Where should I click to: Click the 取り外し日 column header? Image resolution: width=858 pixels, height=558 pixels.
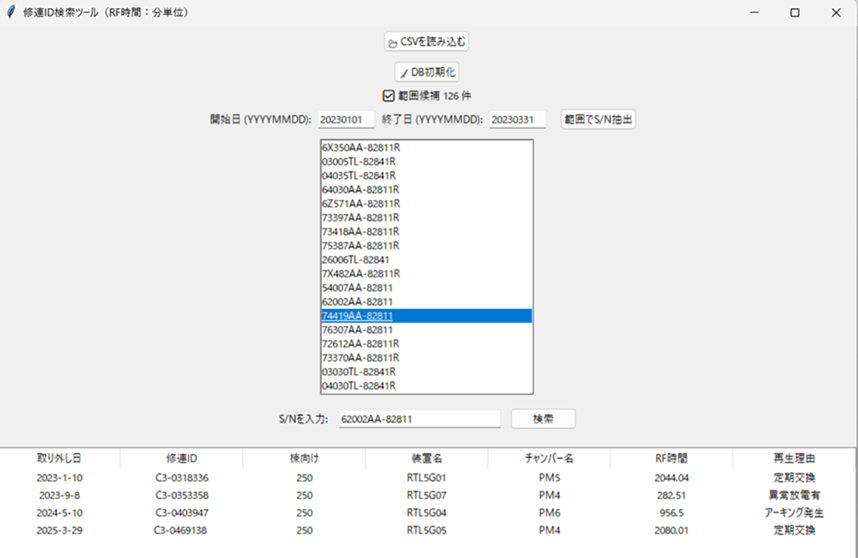59,458
